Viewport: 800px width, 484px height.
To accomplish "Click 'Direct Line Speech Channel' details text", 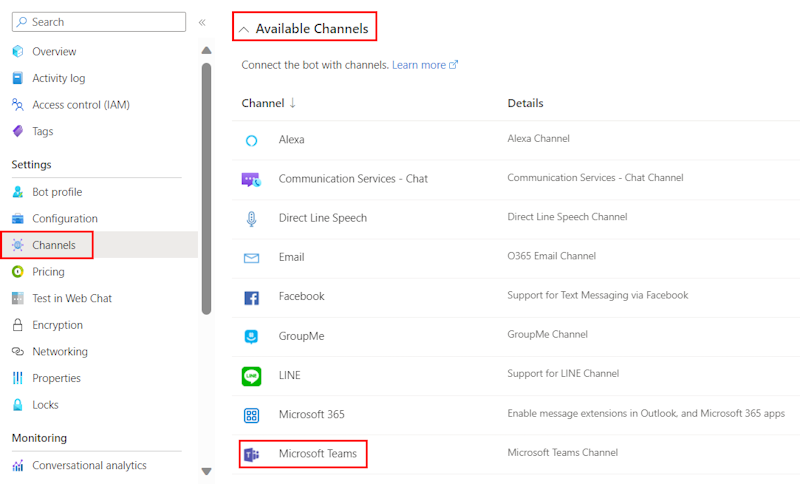I will click(567, 216).
